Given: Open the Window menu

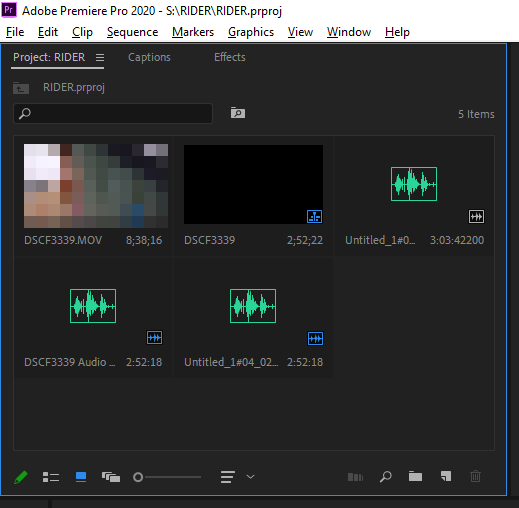Looking at the screenshot, I should (x=349, y=32).
